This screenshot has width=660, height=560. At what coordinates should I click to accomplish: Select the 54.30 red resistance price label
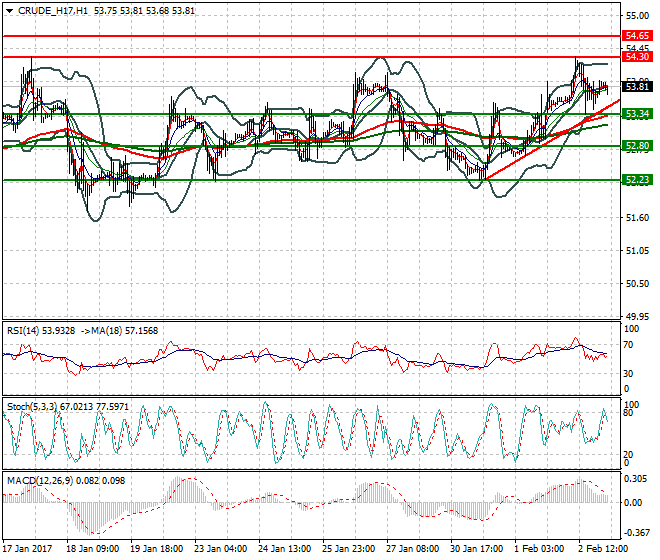pyautogui.click(x=637, y=56)
